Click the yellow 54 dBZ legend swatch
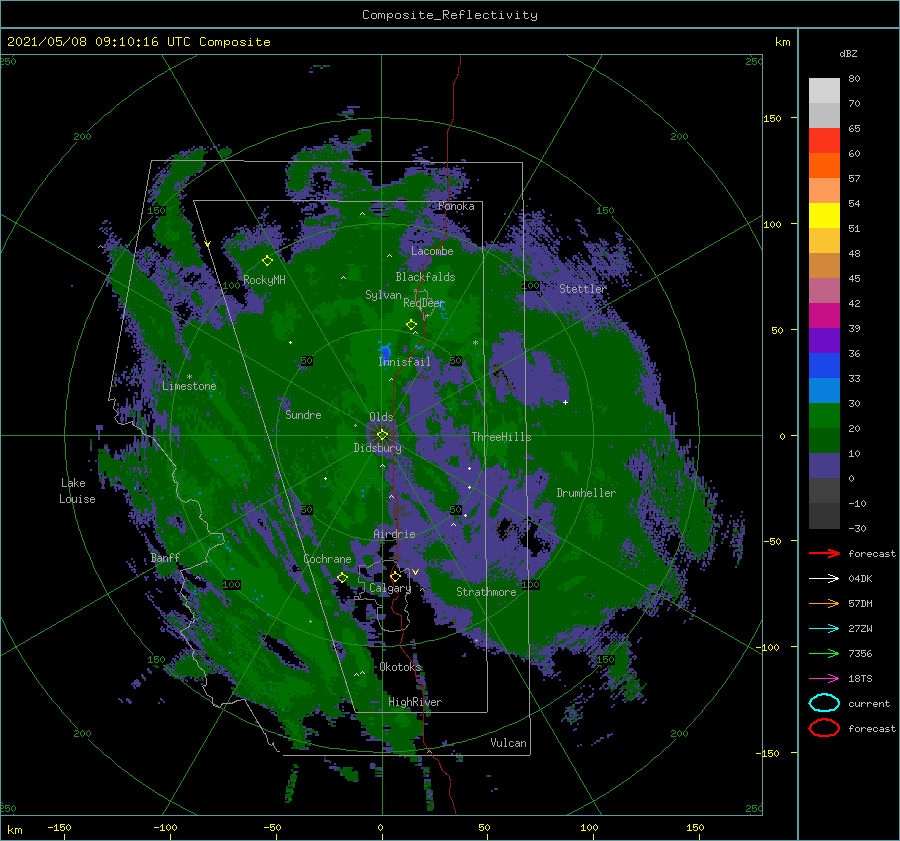This screenshot has height=841, width=900. click(x=824, y=216)
